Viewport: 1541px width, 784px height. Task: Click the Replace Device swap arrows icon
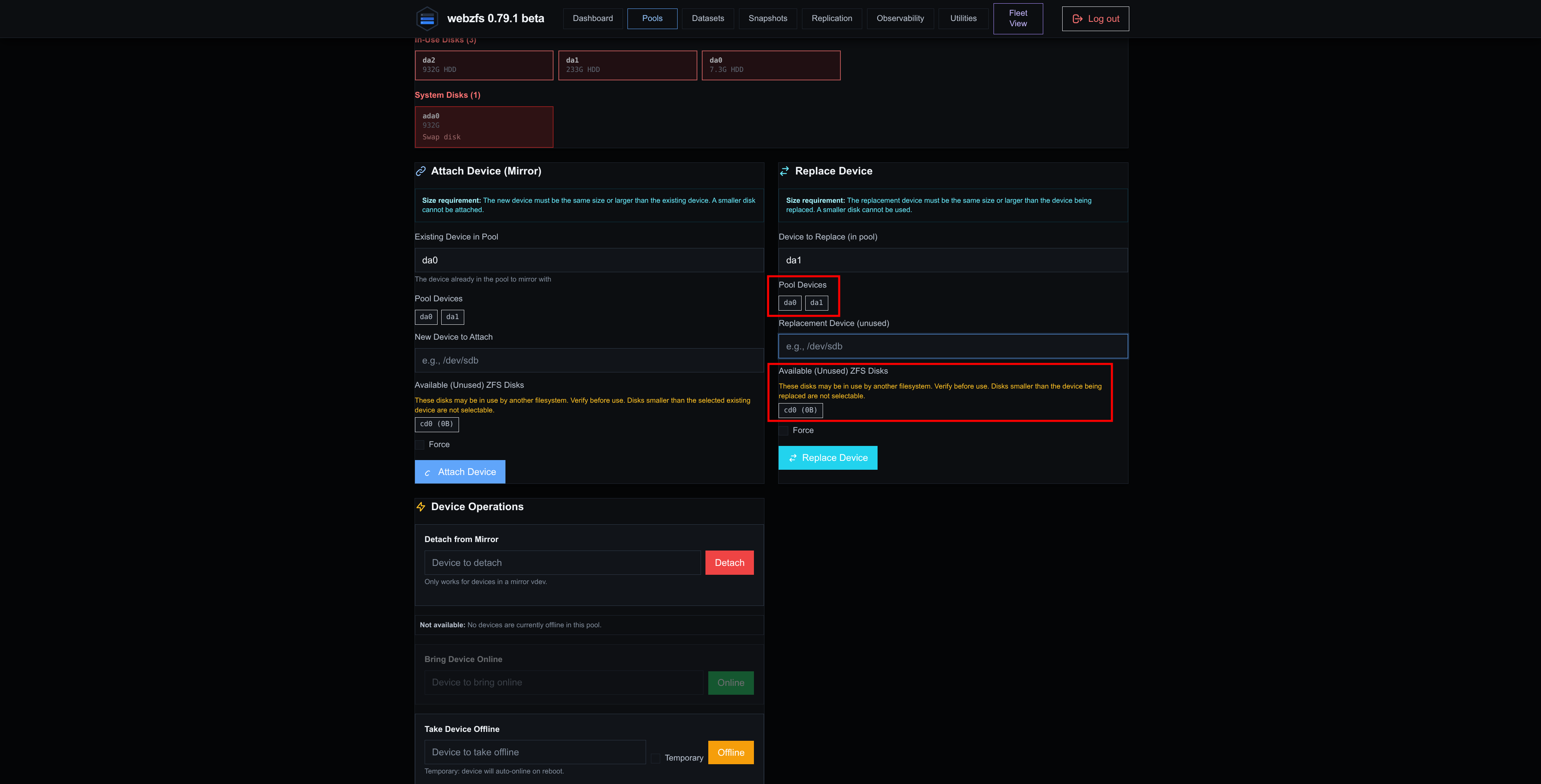pos(784,171)
